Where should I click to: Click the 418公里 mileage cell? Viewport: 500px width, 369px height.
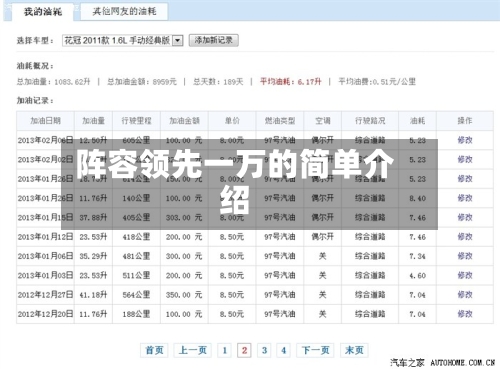136,237
